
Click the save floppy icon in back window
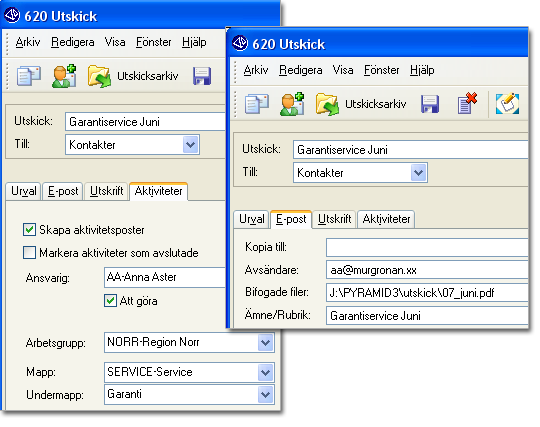coord(202,76)
